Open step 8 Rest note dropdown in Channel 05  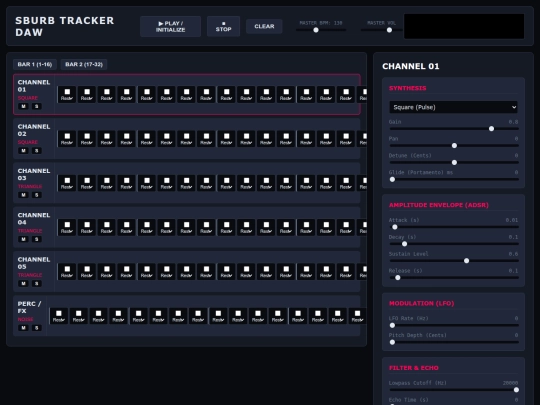coord(206,276)
